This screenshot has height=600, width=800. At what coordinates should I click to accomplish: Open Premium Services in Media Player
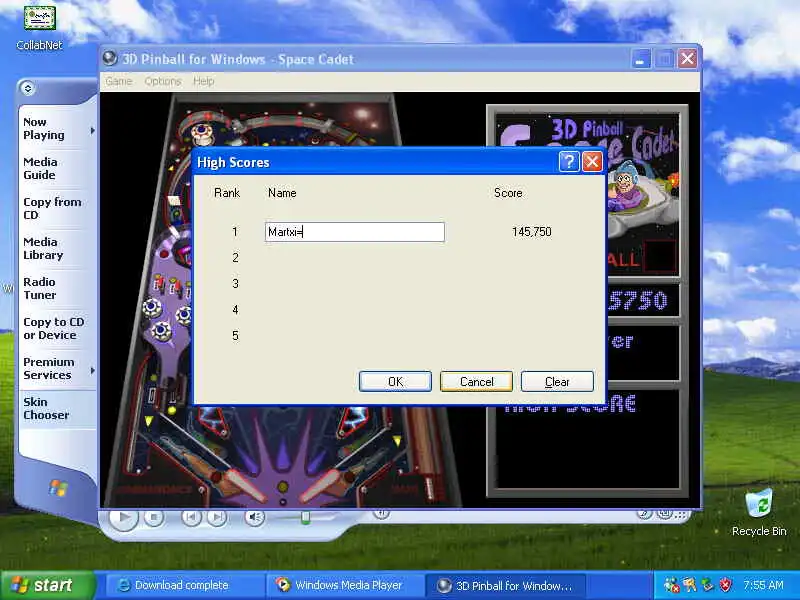[48, 368]
